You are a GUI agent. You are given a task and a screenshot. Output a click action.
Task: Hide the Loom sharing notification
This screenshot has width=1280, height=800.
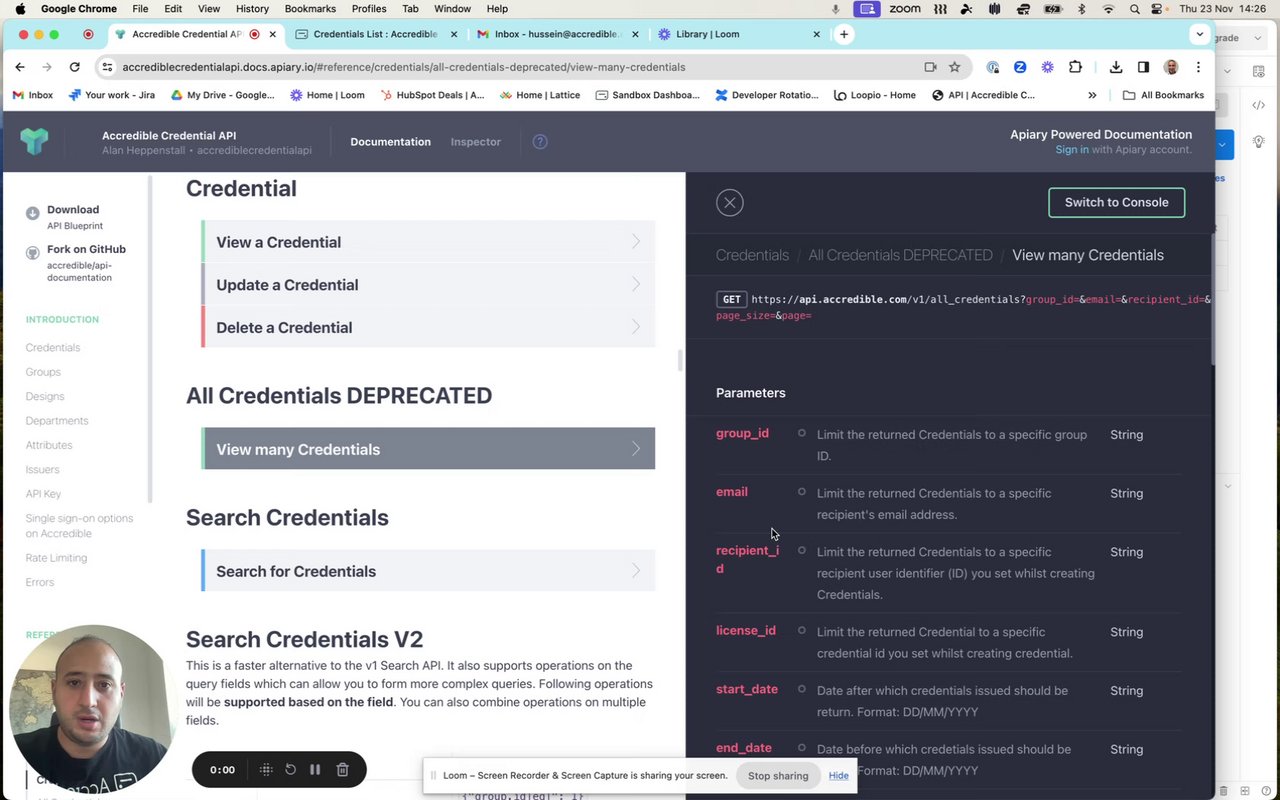pyautogui.click(x=838, y=776)
